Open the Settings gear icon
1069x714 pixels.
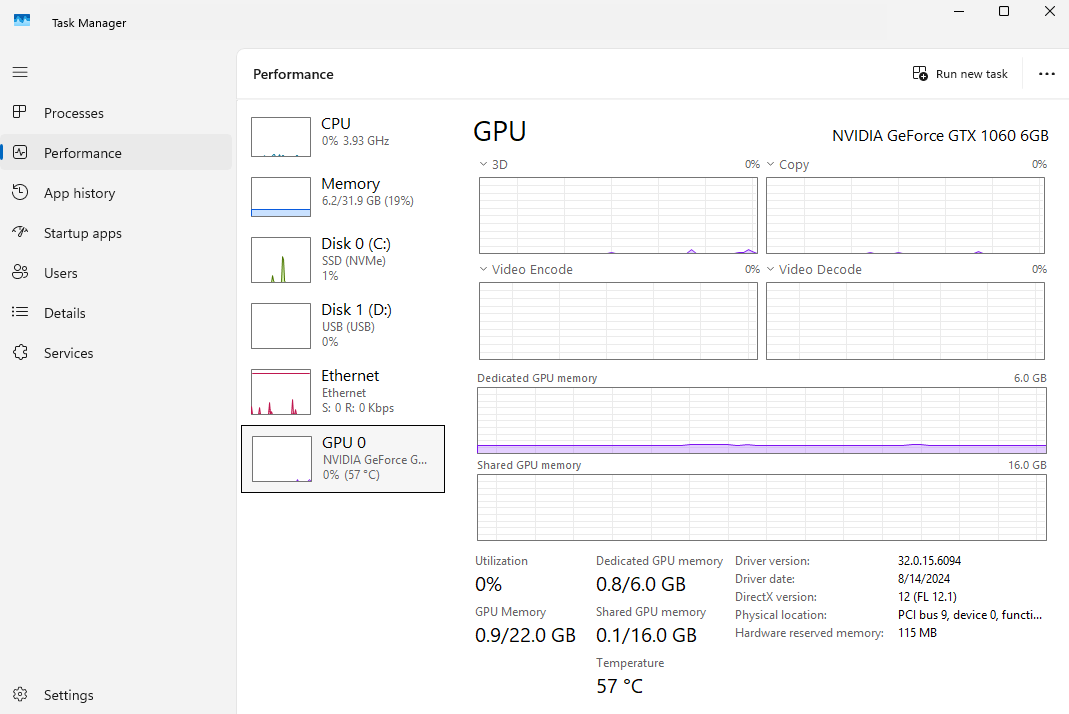pos(20,694)
